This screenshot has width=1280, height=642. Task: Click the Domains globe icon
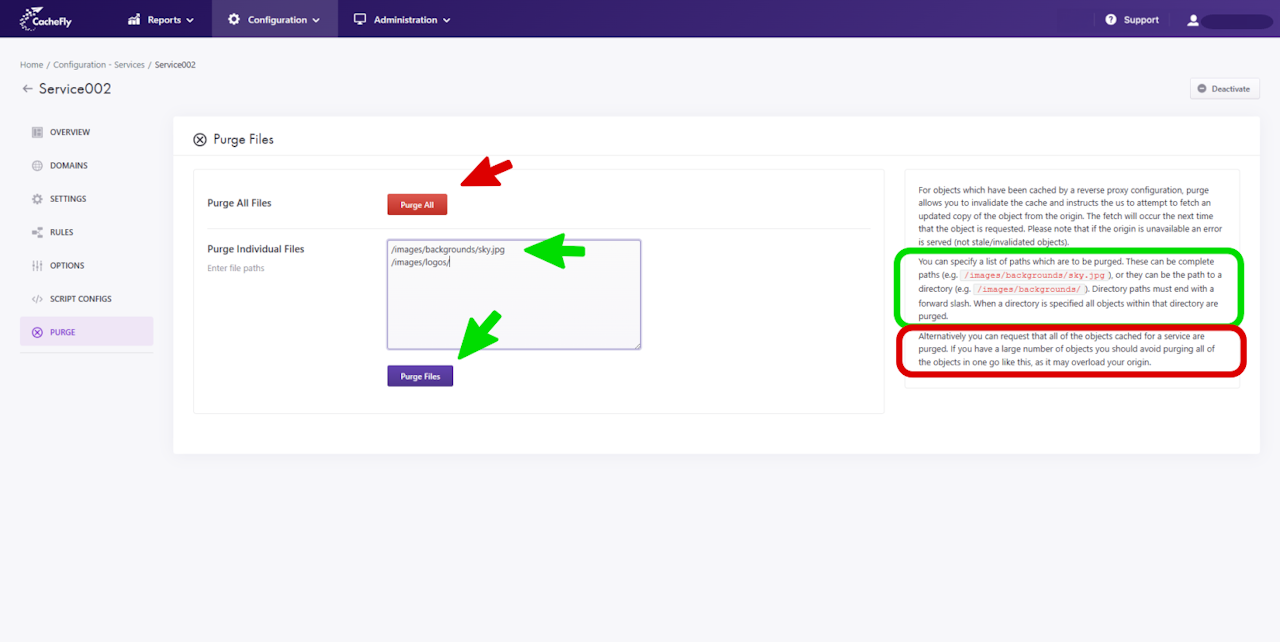(x=37, y=166)
